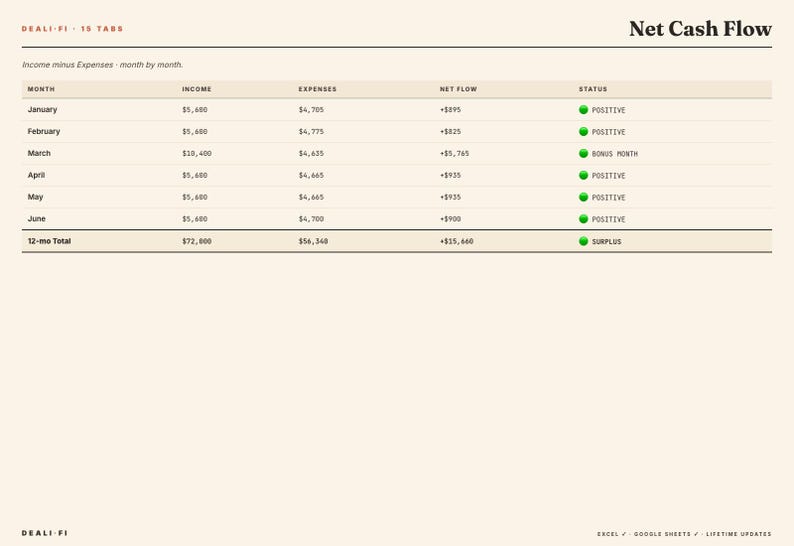This screenshot has width=794, height=546.
Task: Click March's net flow +$5,765
Action: 454,153
